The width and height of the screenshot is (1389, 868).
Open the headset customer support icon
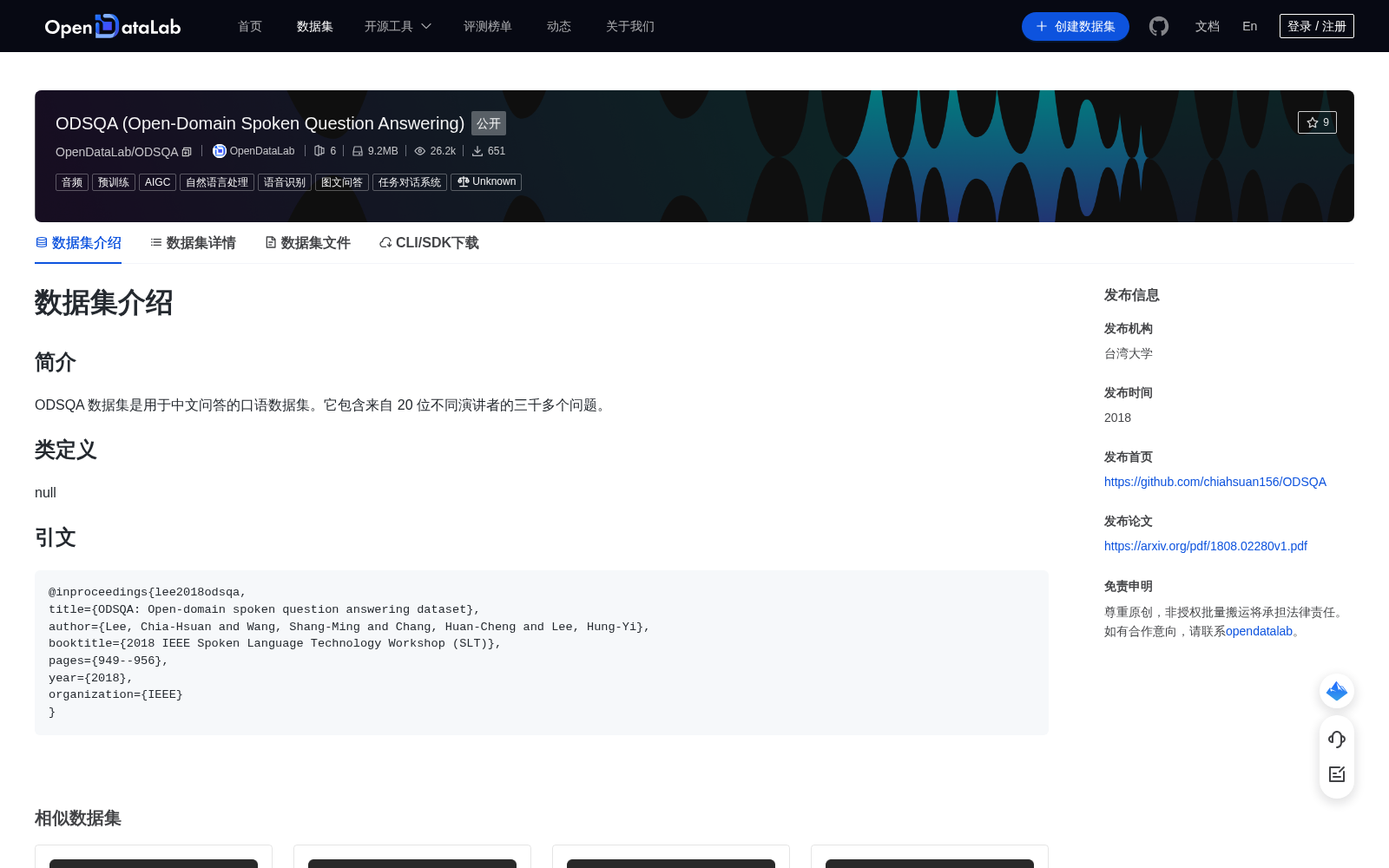pyautogui.click(x=1337, y=740)
